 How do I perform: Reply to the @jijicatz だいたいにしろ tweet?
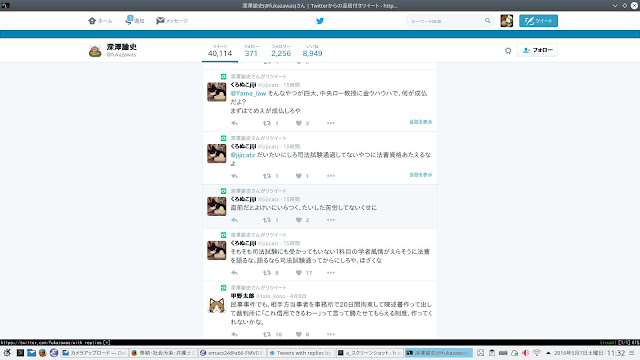click(x=234, y=176)
